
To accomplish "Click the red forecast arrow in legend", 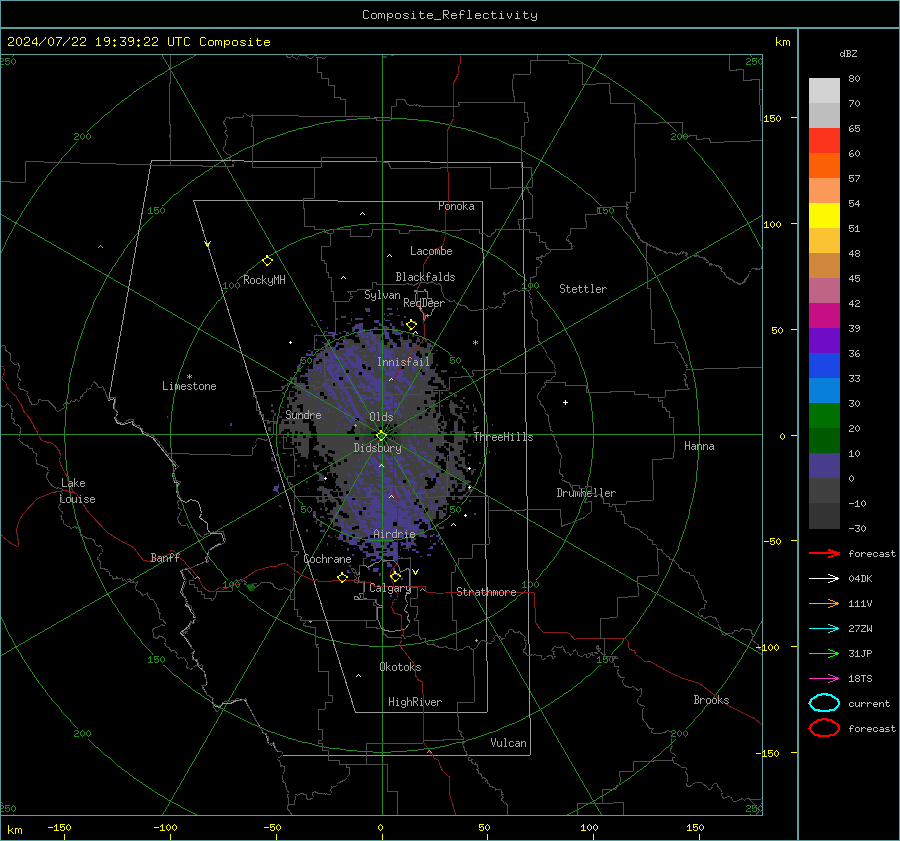I will coord(824,553).
